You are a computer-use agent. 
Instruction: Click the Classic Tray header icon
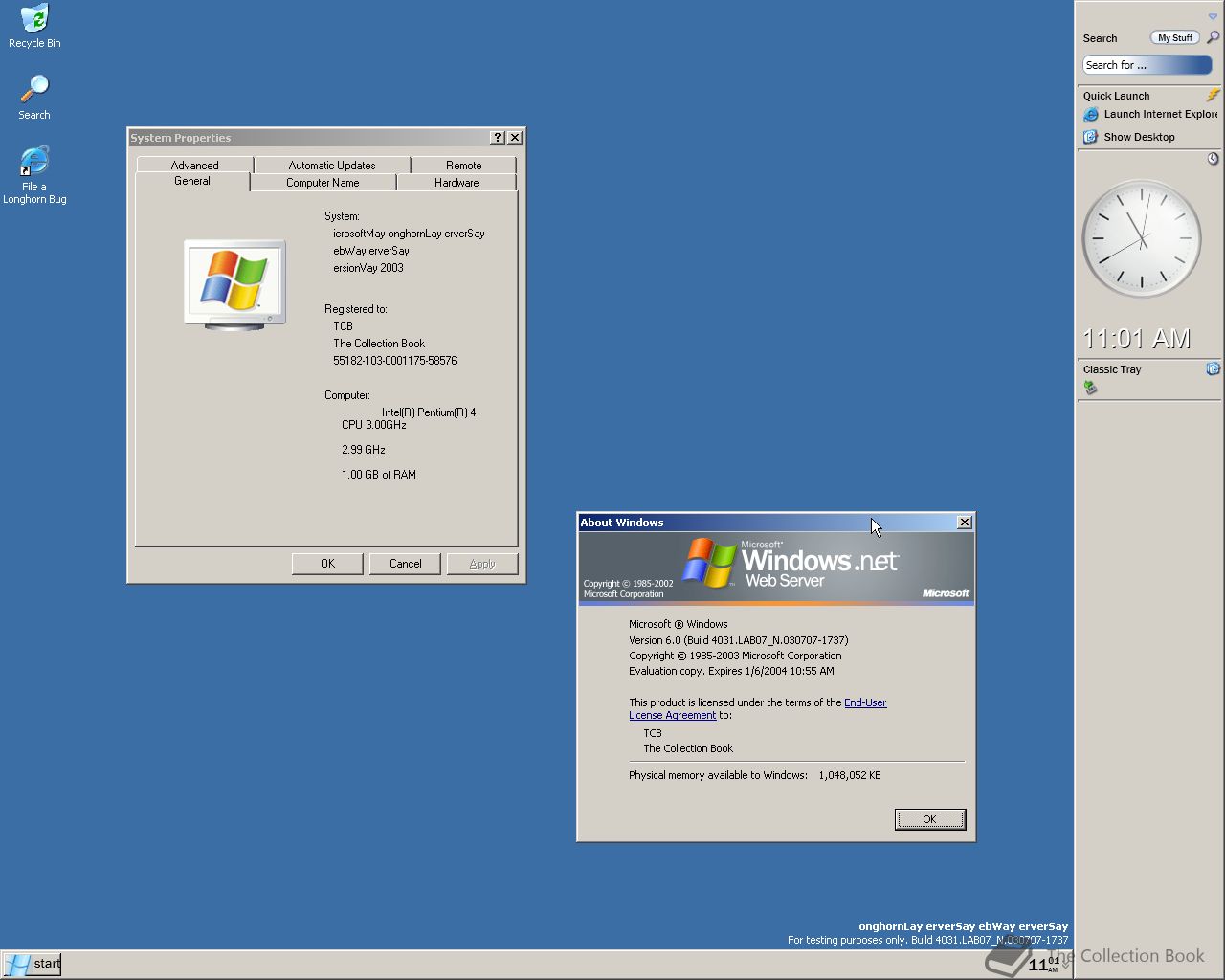point(1213,368)
